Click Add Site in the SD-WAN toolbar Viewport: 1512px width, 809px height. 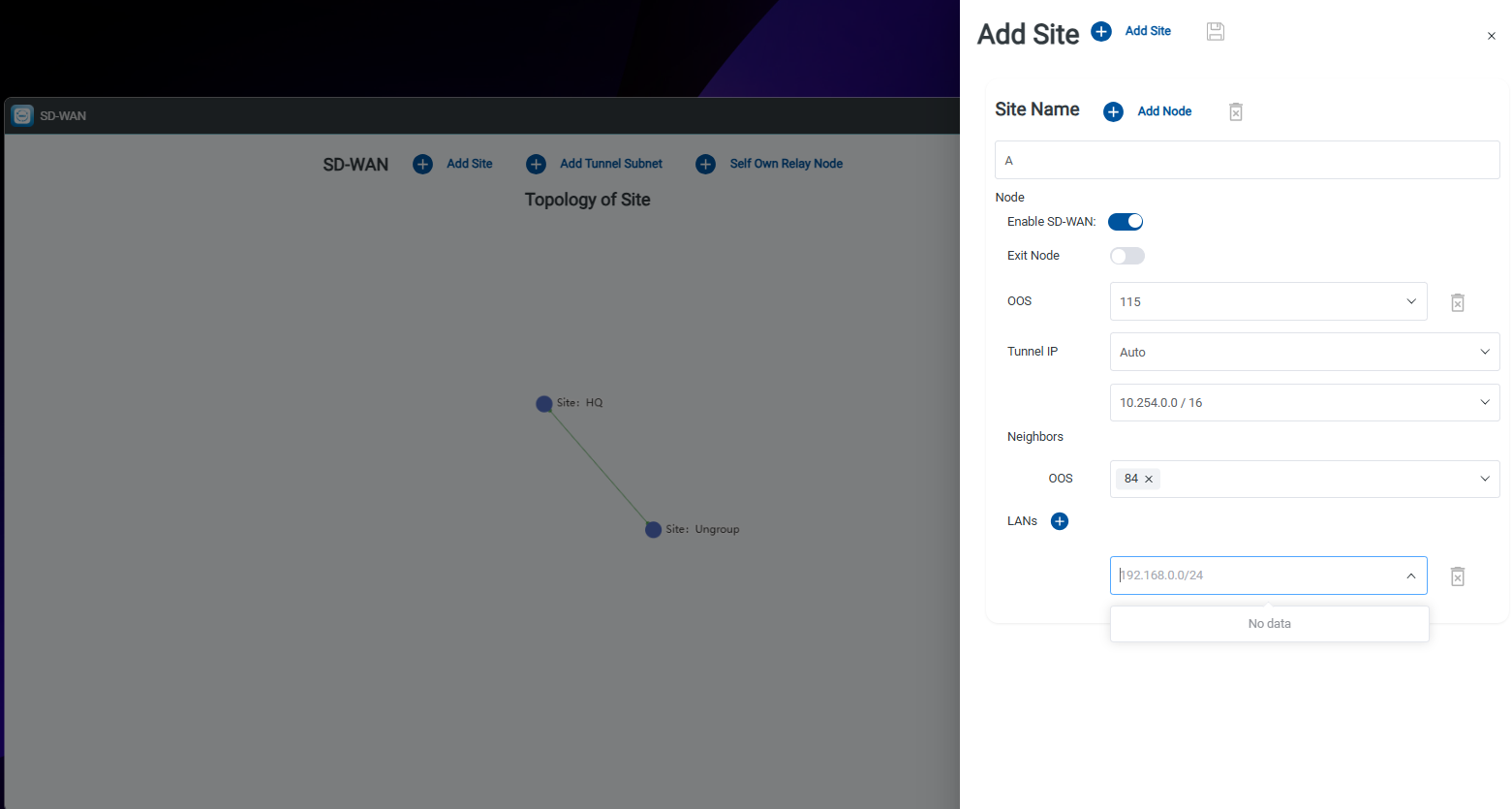[470, 164]
